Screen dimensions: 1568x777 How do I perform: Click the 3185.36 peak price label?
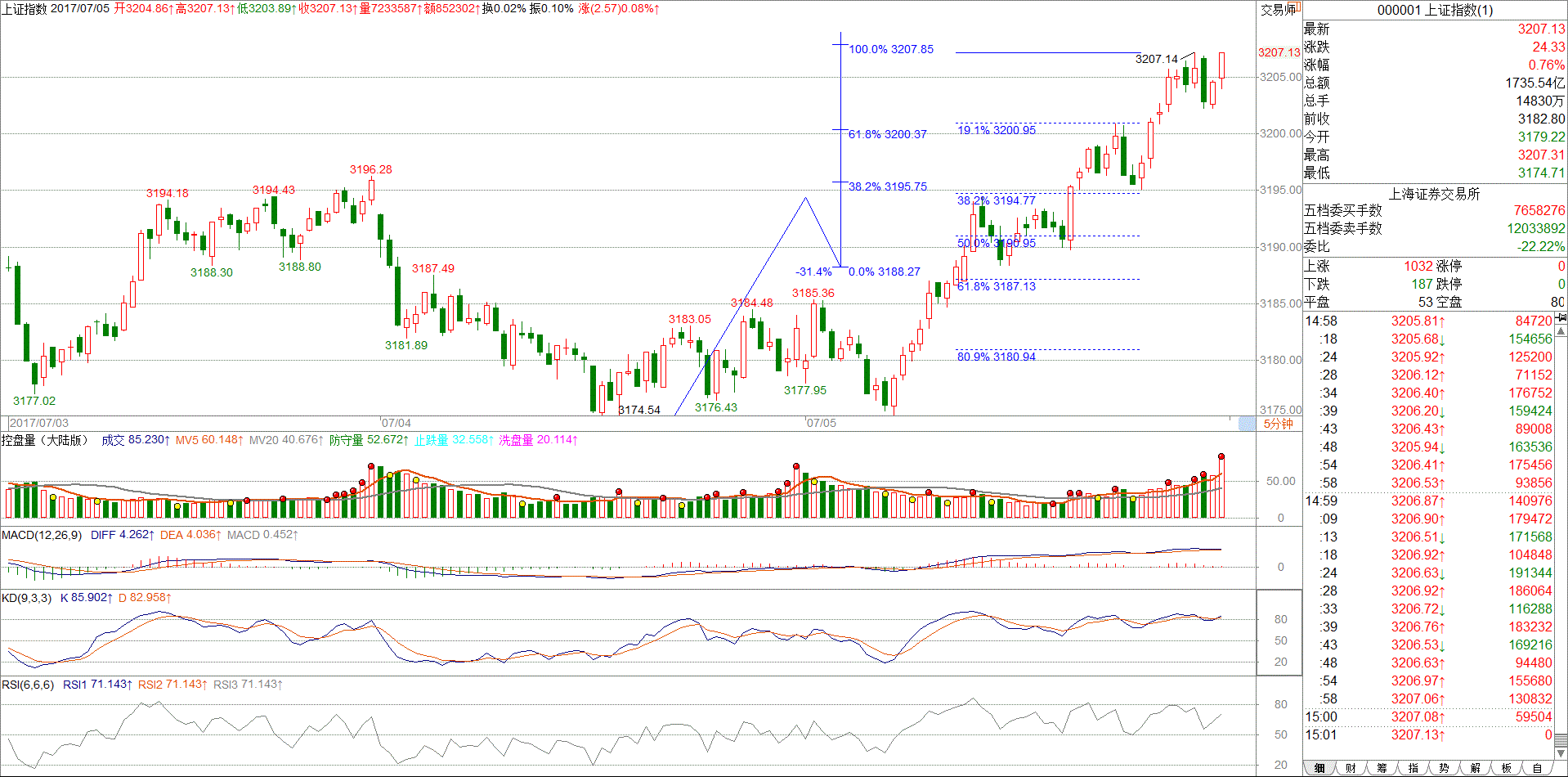pos(813,293)
